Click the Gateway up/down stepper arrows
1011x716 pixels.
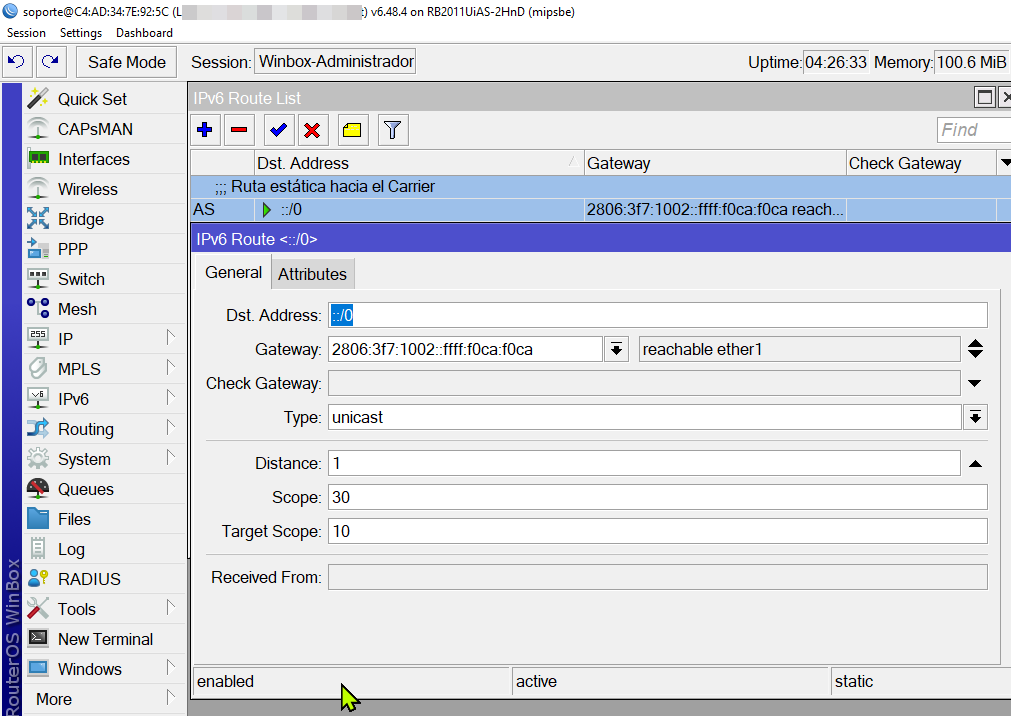(x=975, y=349)
